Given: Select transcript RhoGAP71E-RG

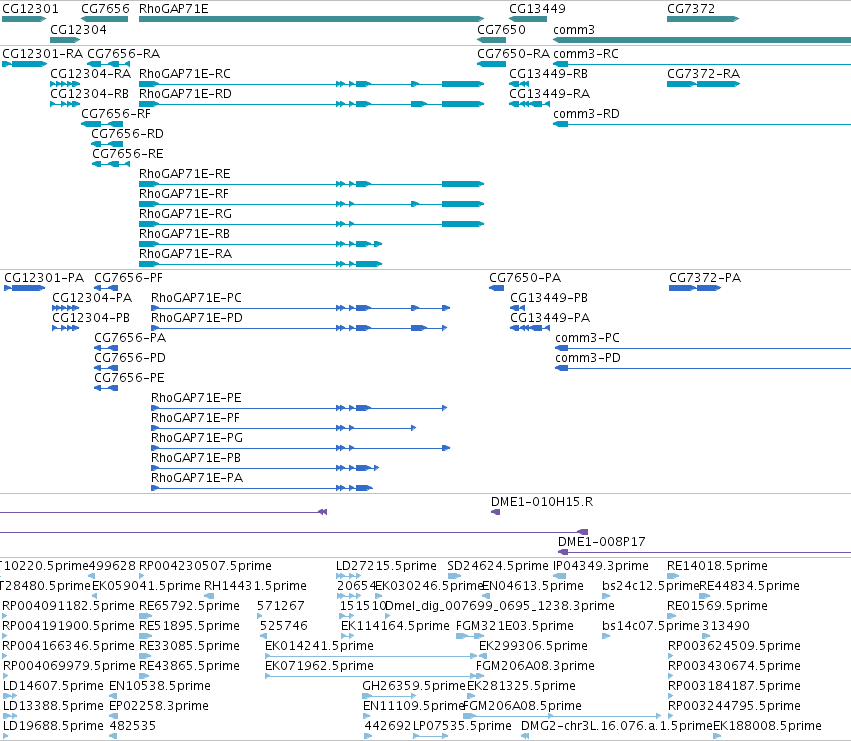Looking at the screenshot, I should coord(311,224).
